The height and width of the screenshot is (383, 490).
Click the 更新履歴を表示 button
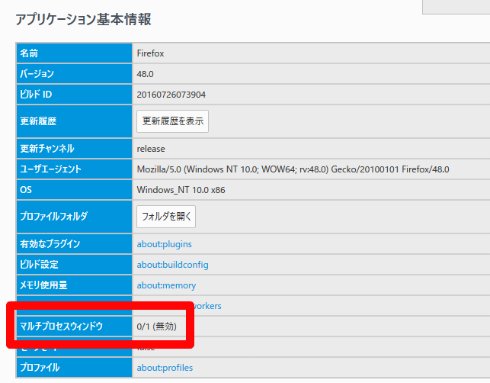tap(172, 121)
